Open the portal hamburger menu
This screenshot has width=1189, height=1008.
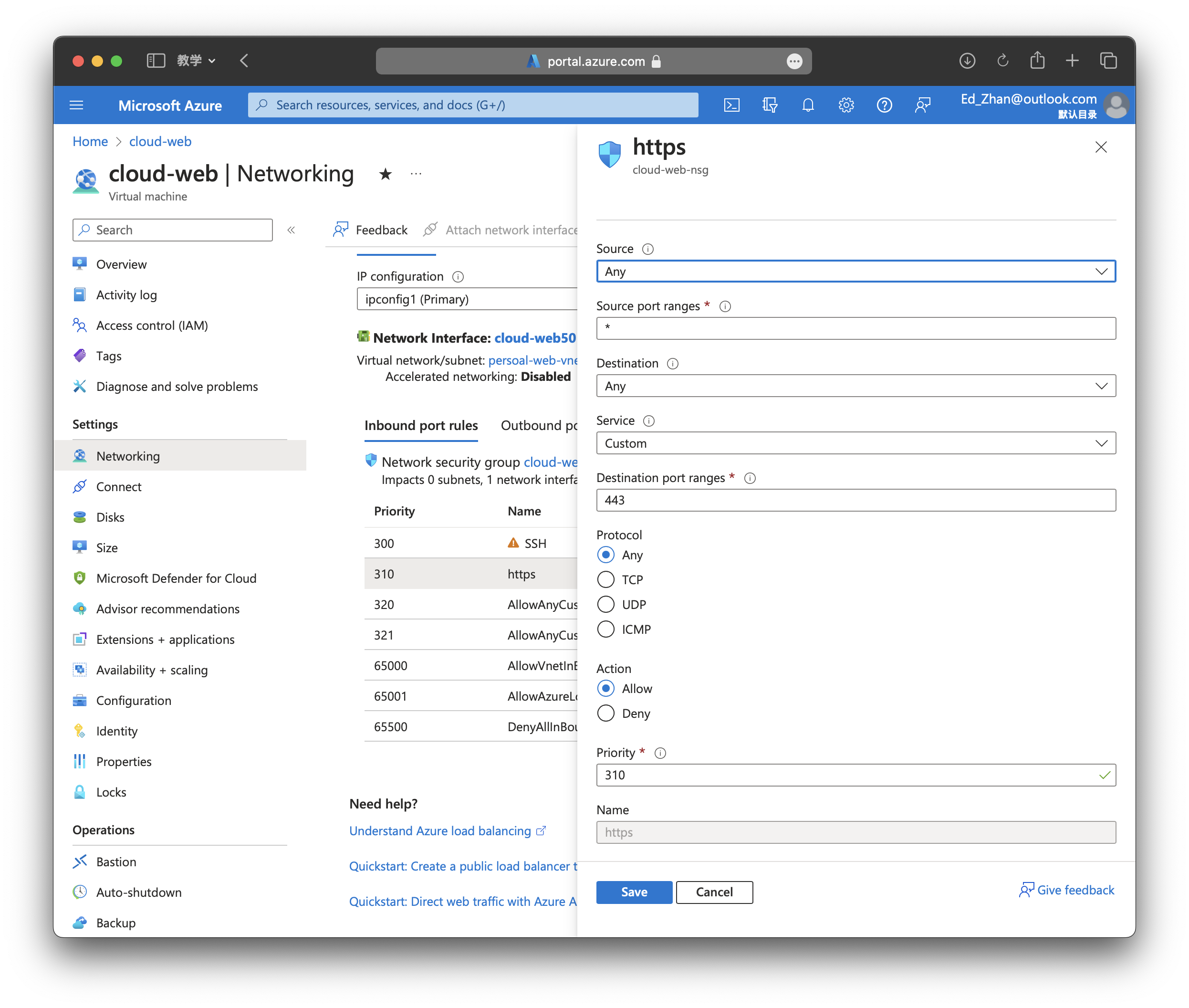point(76,105)
